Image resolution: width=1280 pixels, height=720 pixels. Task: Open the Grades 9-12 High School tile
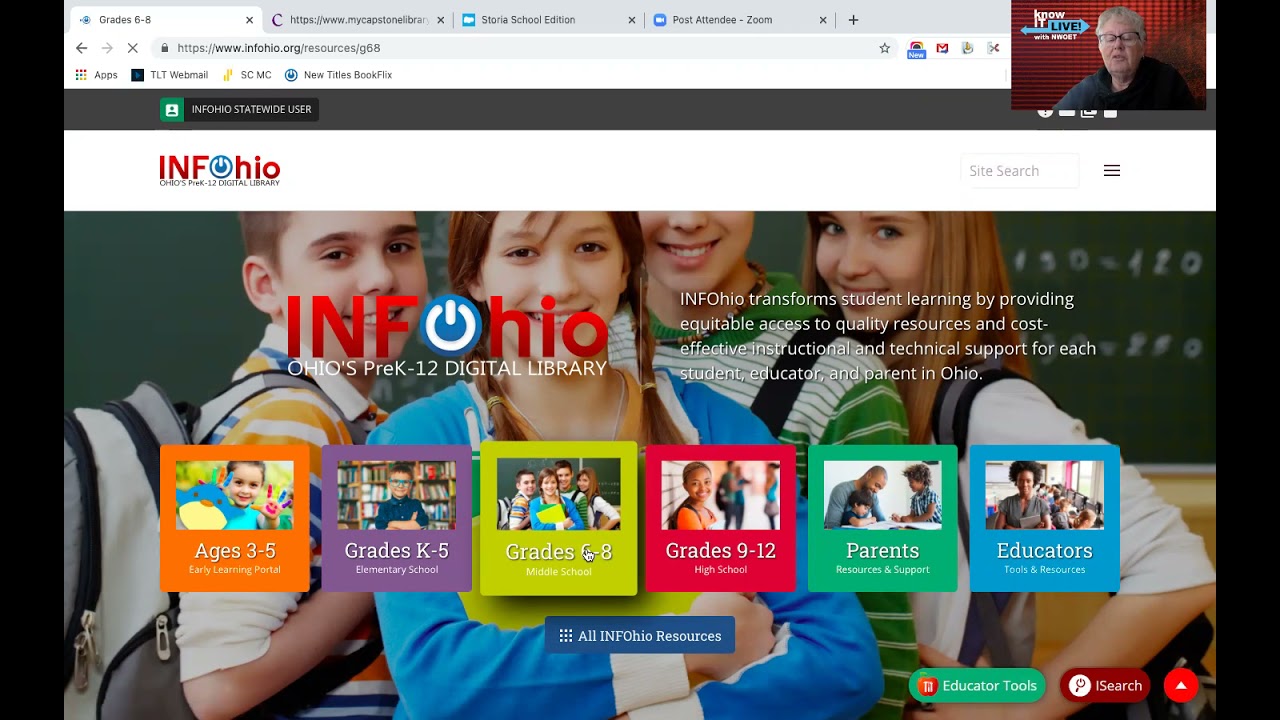pyautogui.click(x=721, y=518)
